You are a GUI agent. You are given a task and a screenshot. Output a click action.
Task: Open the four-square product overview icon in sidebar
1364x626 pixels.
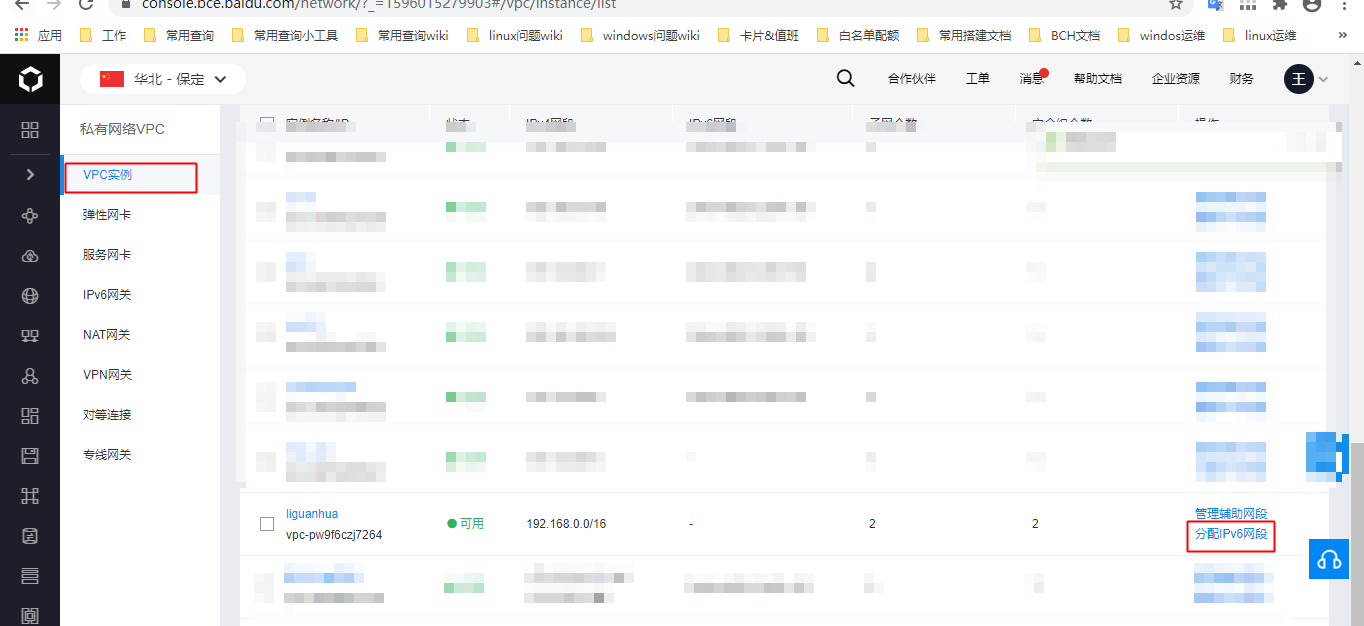click(30, 130)
